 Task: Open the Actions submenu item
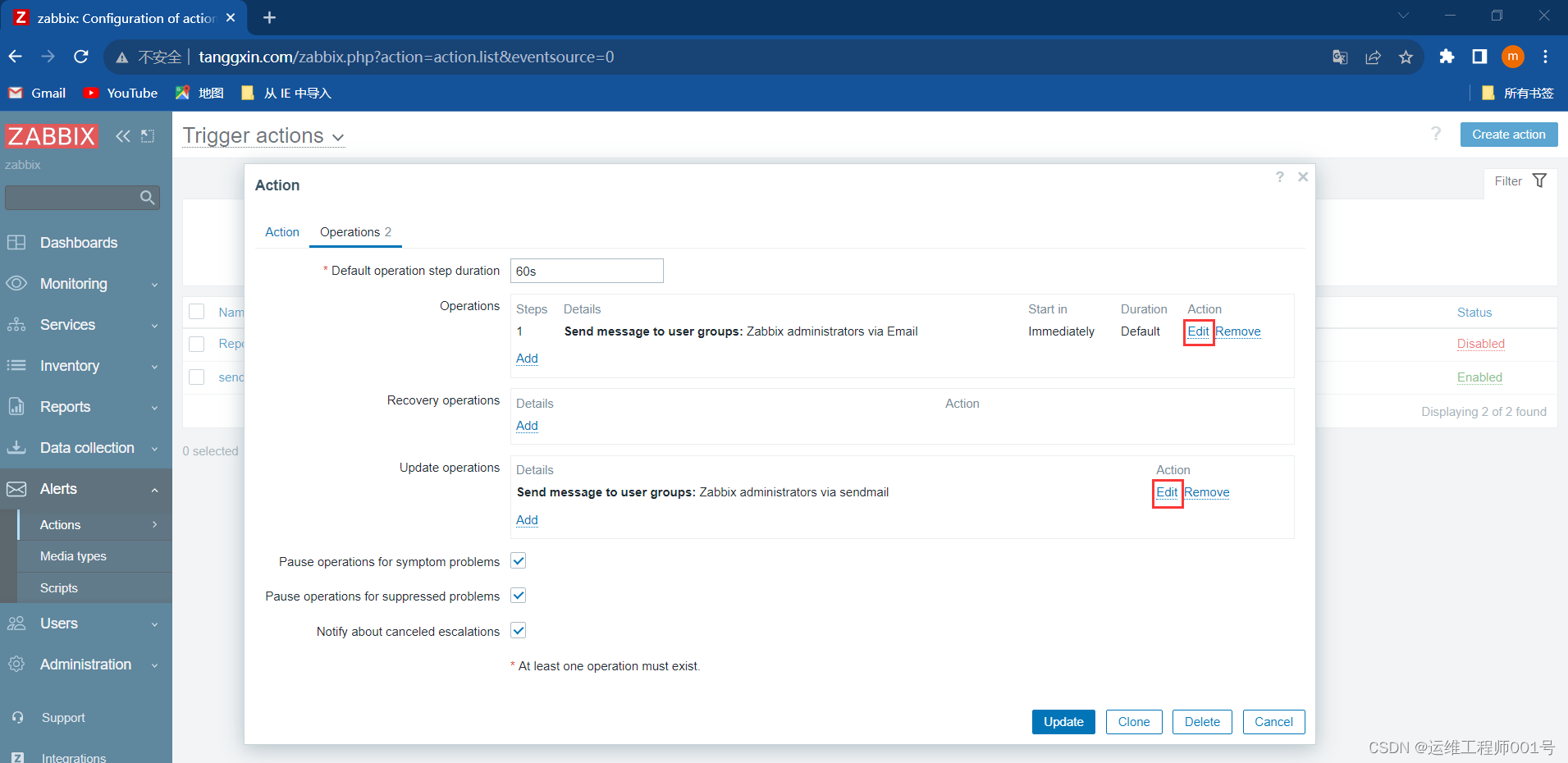pyautogui.click(x=95, y=525)
